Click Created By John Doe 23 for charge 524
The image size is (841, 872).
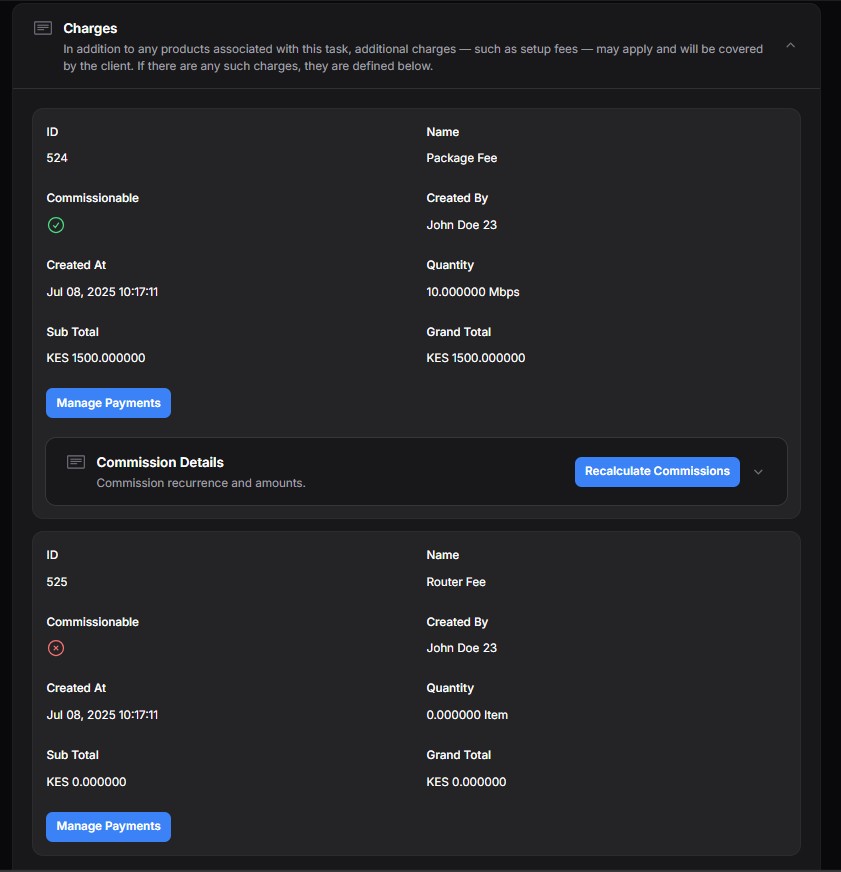[x=462, y=225]
